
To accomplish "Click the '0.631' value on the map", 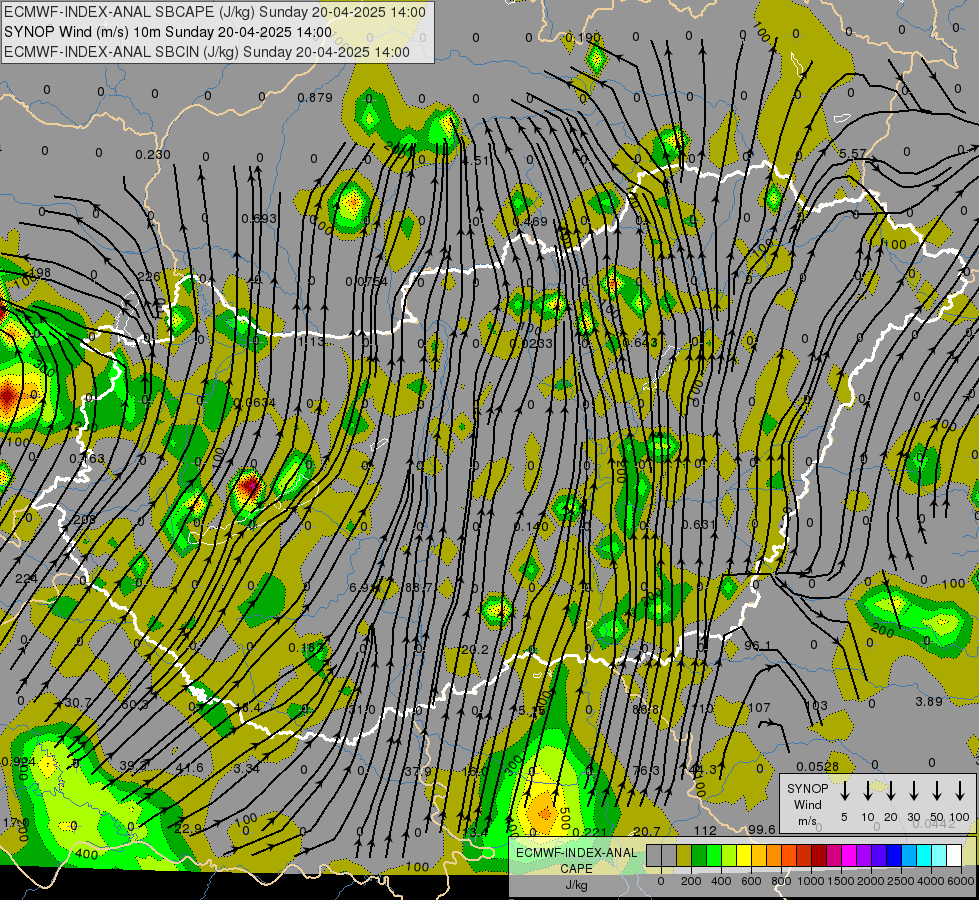I will click(x=699, y=524).
